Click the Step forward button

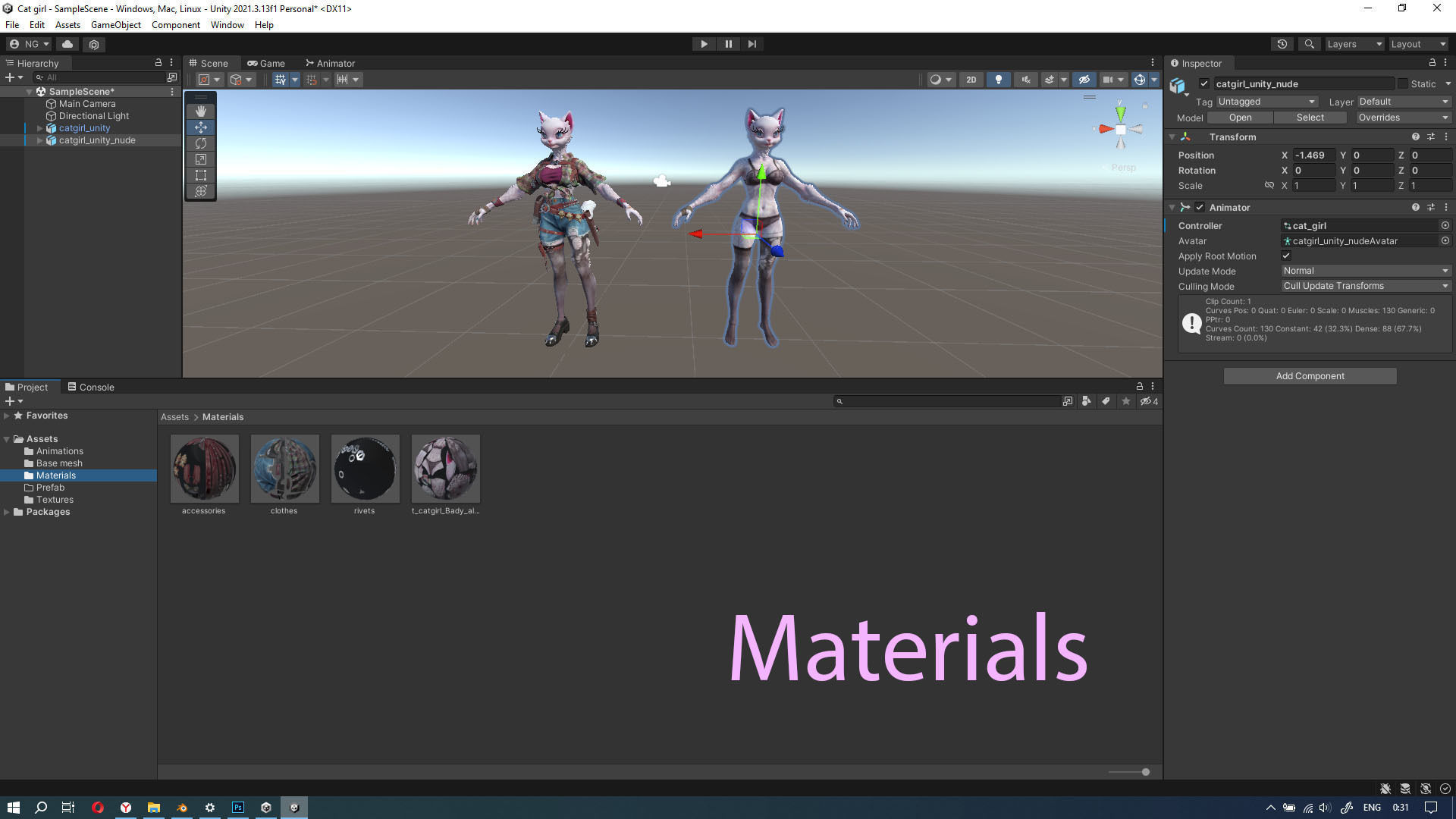(x=752, y=44)
